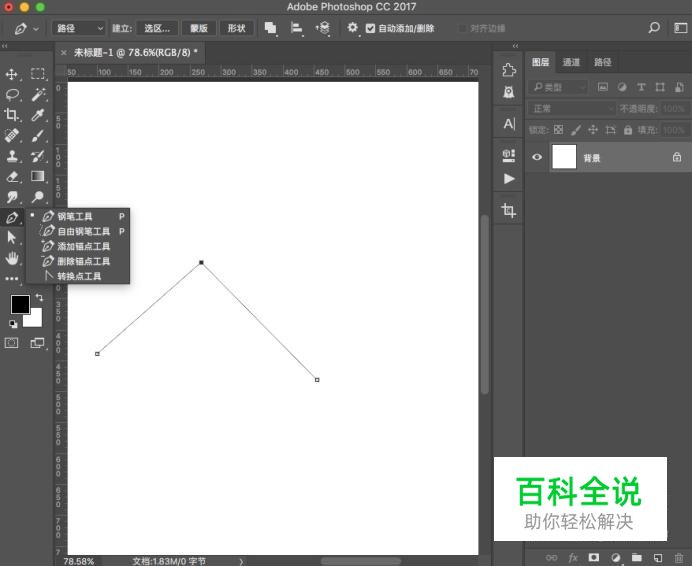Select the Eraser tool

pyautogui.click(x=11, y=177)
